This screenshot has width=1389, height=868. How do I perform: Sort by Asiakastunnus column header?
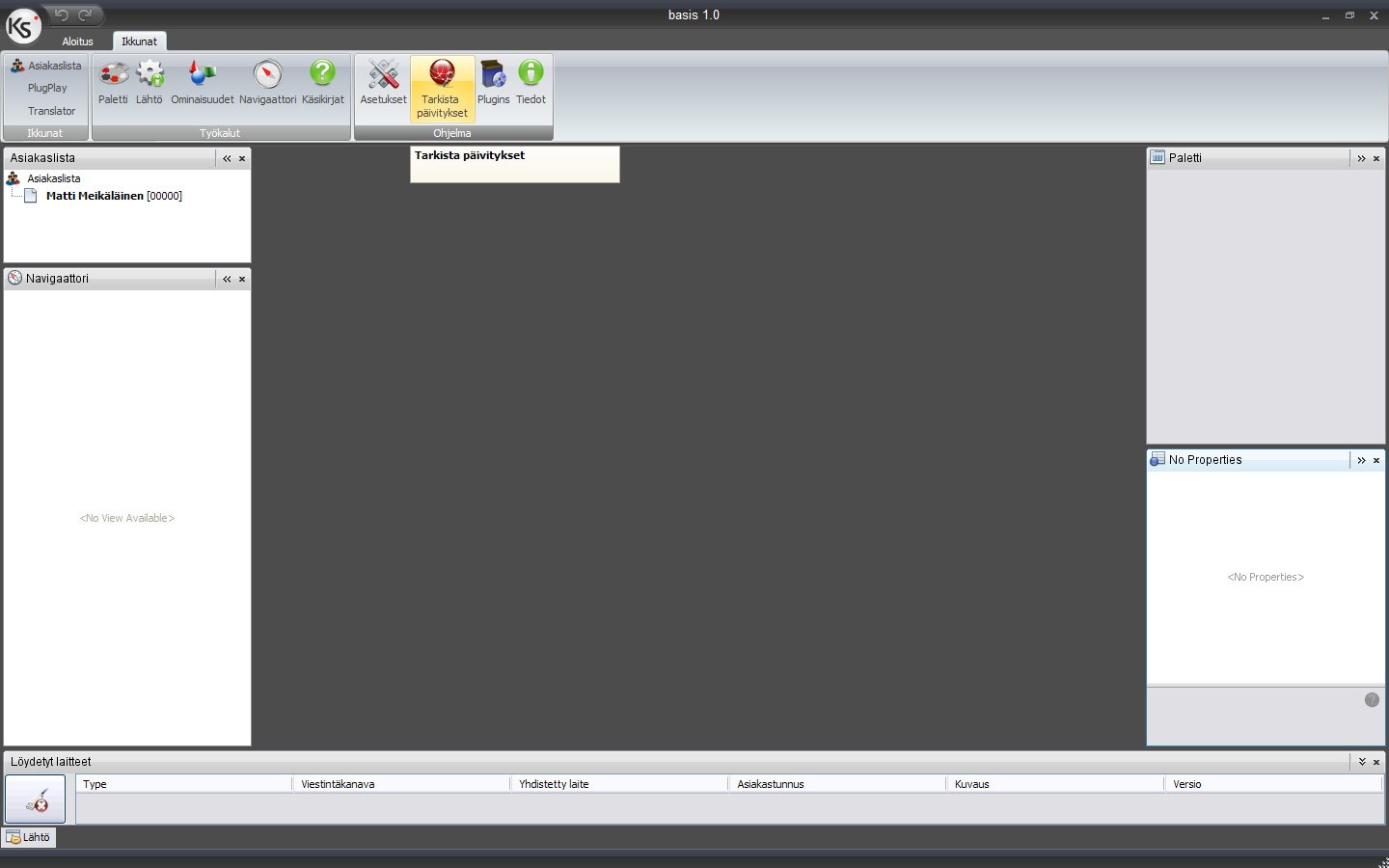click(x=837, y=784)
